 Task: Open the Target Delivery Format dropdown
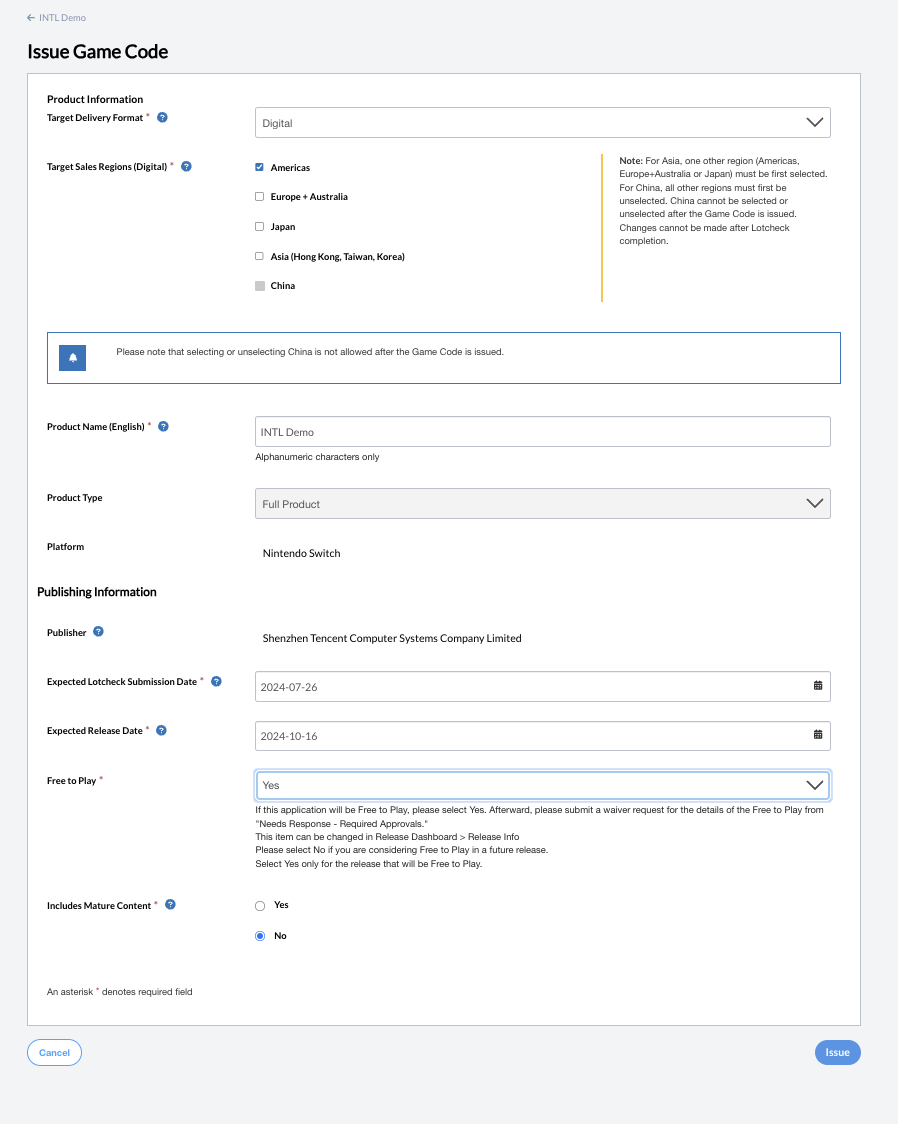point(542,123)
